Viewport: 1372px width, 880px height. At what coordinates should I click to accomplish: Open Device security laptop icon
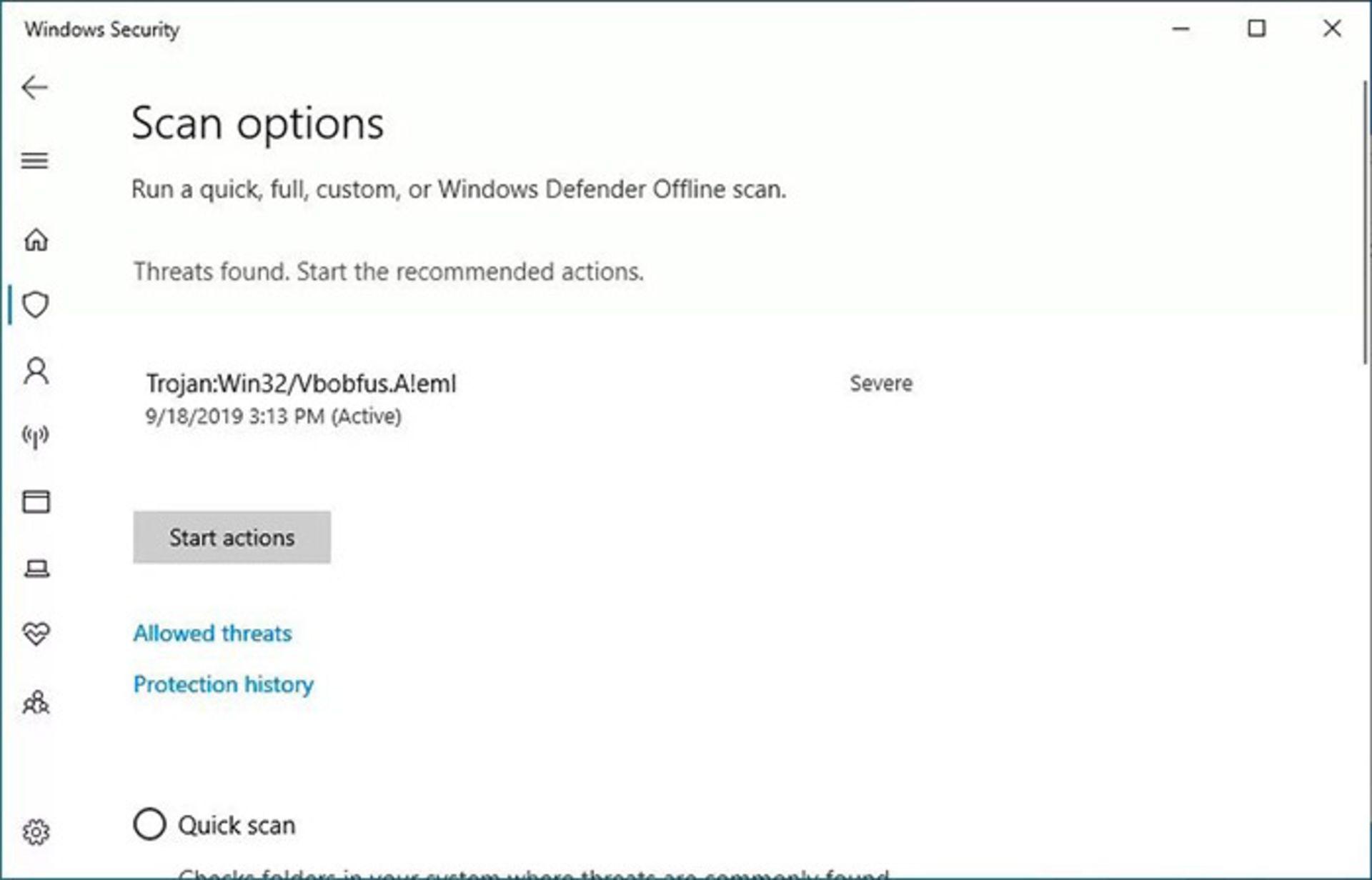coord(36,569)
